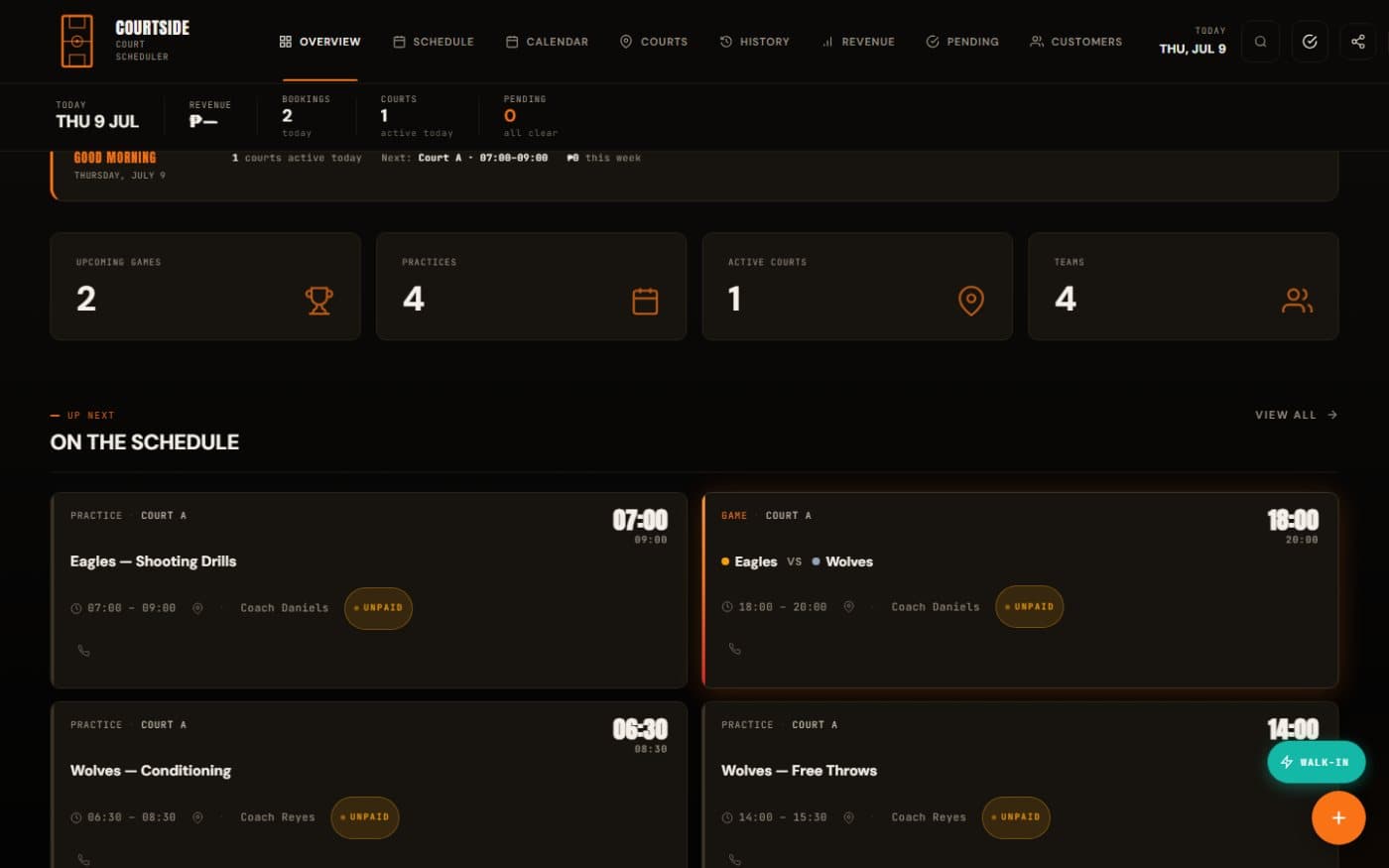Add a new booking with the orange plus button

[x=1338, y=817]
